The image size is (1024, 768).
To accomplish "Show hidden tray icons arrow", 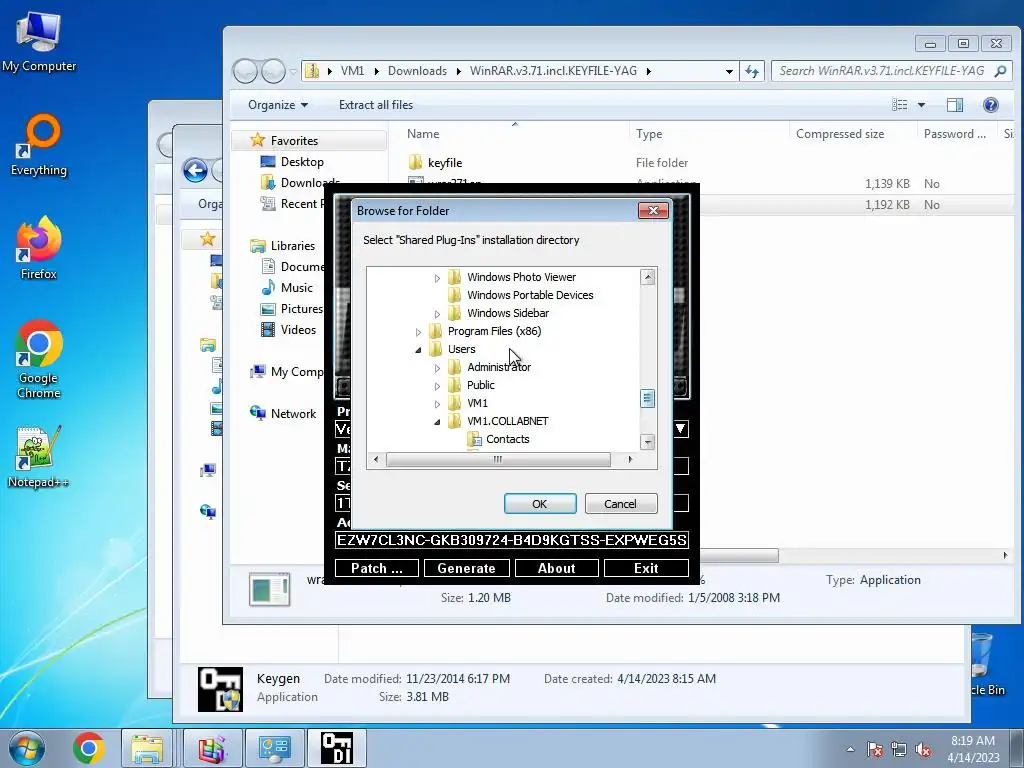I will click(850, 750).
